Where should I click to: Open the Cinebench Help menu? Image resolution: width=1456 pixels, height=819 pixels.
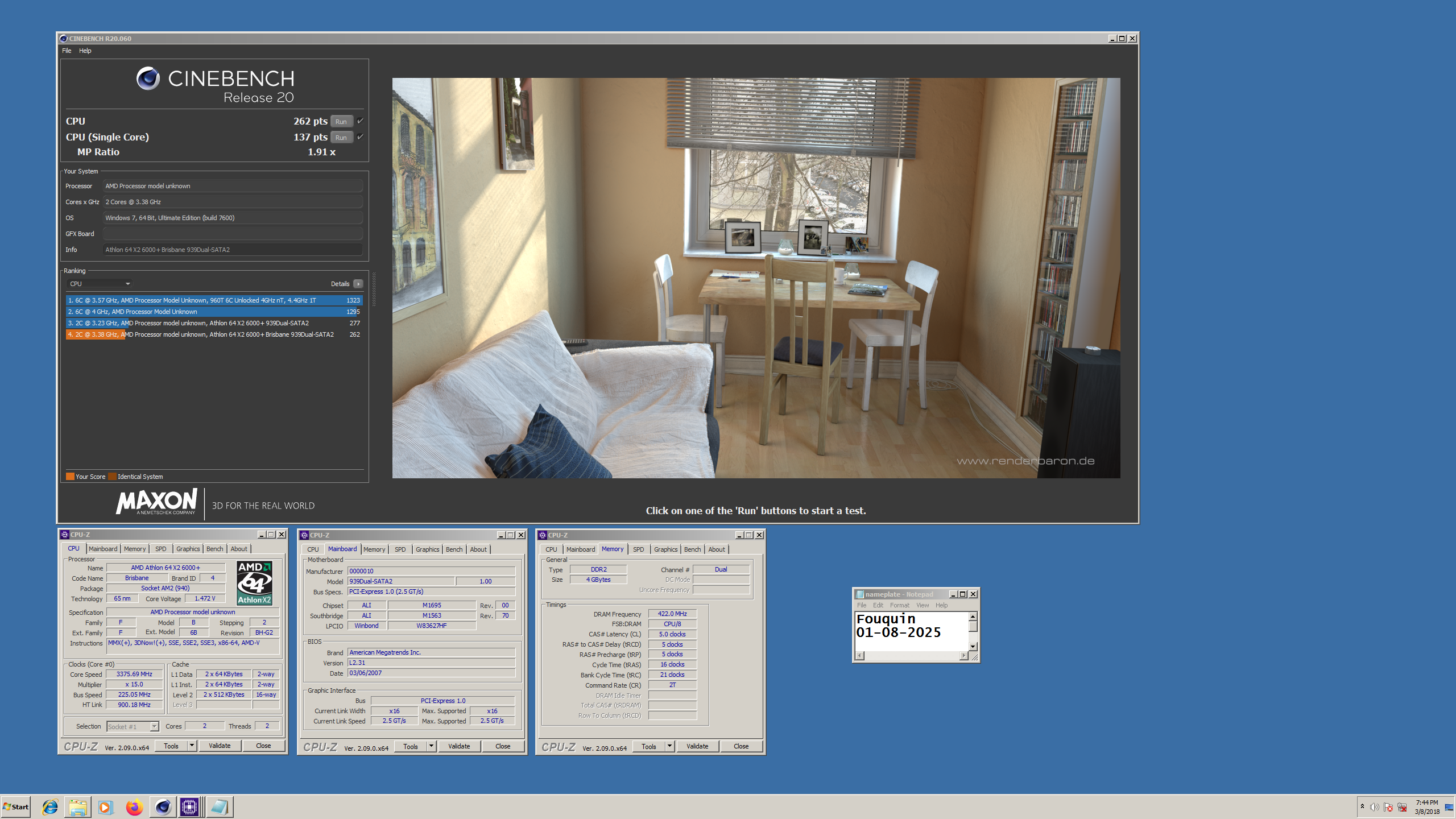click(x=85, y=51)
